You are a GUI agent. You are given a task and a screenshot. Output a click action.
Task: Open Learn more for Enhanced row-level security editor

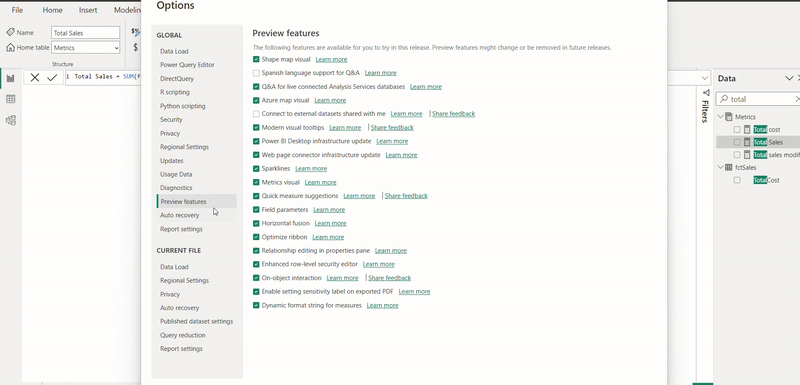point(379,264)
